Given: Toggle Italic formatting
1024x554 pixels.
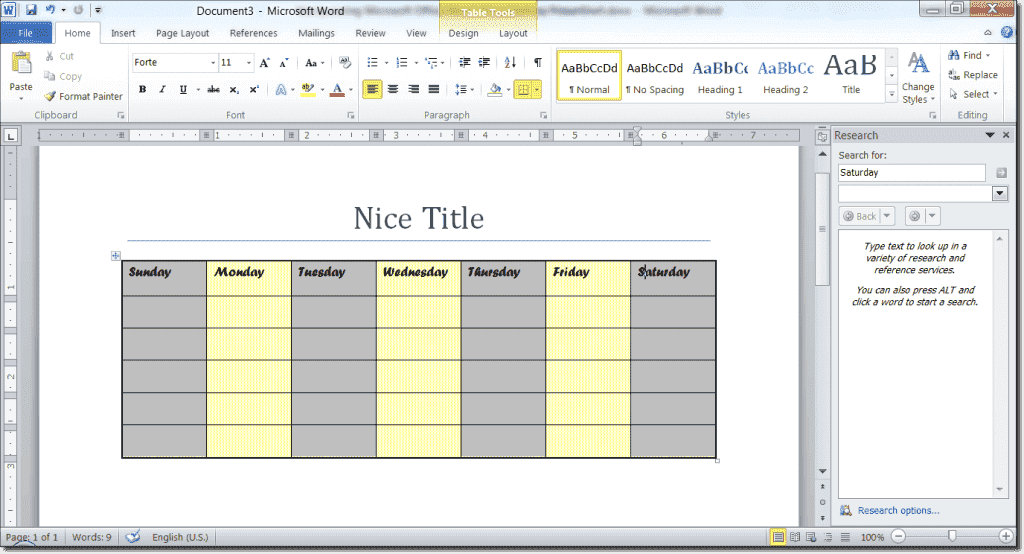Looking at the screenshot, I should [163, 90].
